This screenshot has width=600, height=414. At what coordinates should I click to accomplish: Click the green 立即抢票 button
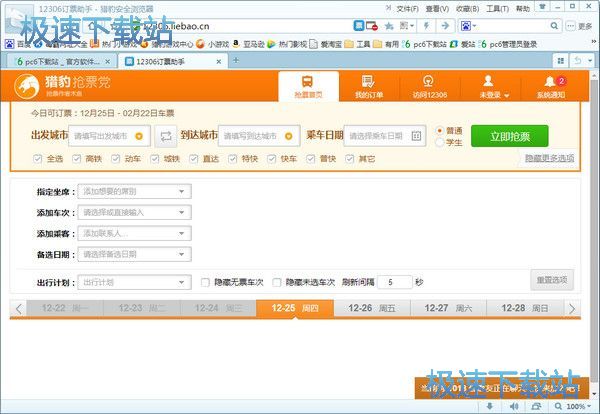[509, 136]
